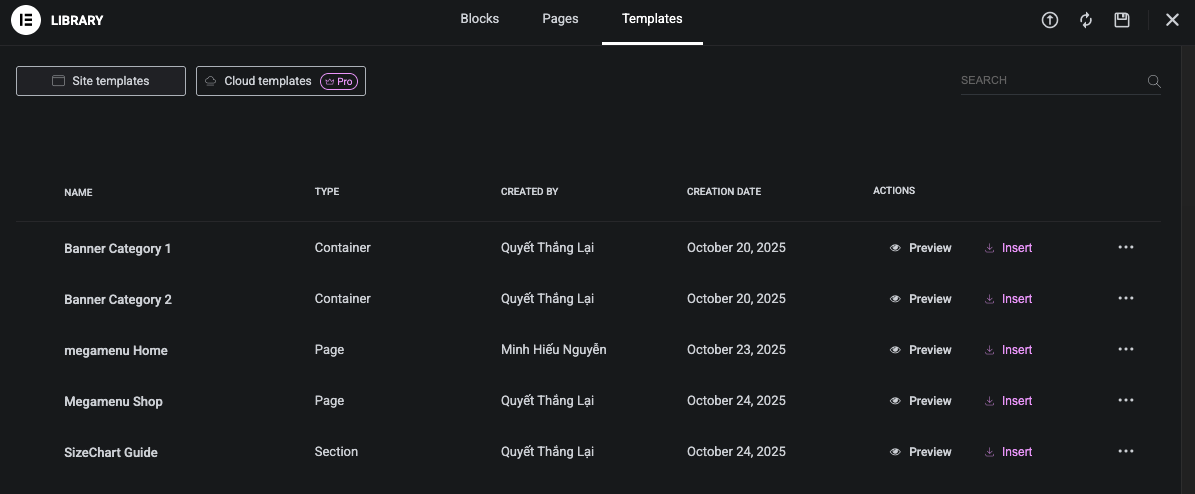Viewport: 1195px width, 494px height.
Task: Open more options for megamenu Home
Action: tap(1126, 350)
